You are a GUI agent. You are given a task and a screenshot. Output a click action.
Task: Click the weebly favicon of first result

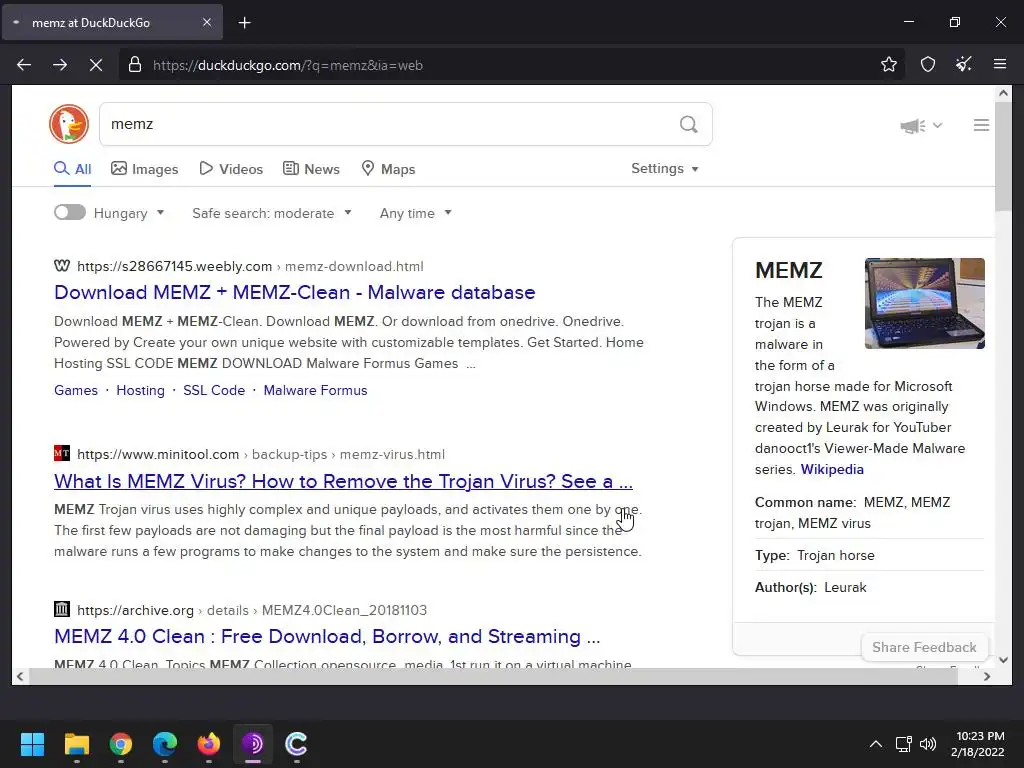(61, 266)
